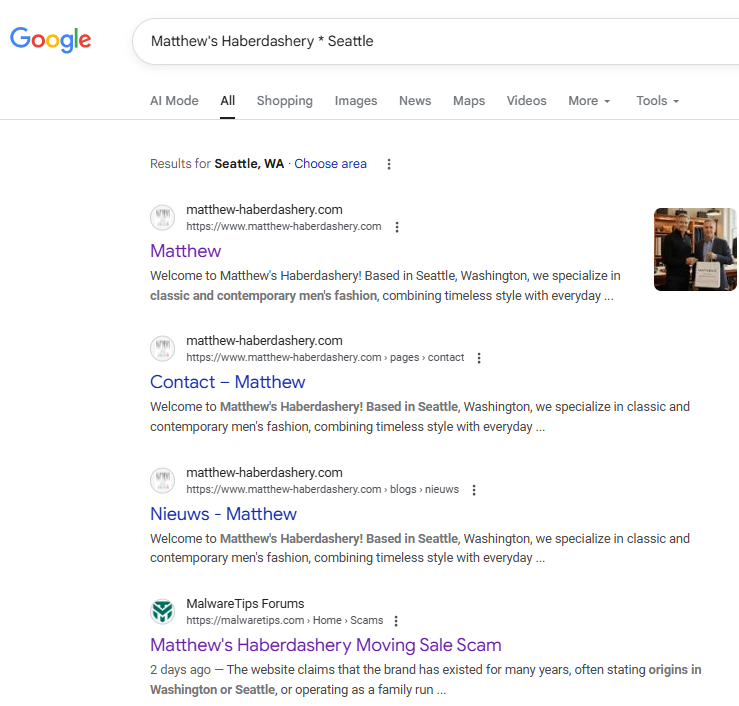Open three-dot menu for MalwareTips result
The height and width of the screenshot is (706, 739).
396,621
